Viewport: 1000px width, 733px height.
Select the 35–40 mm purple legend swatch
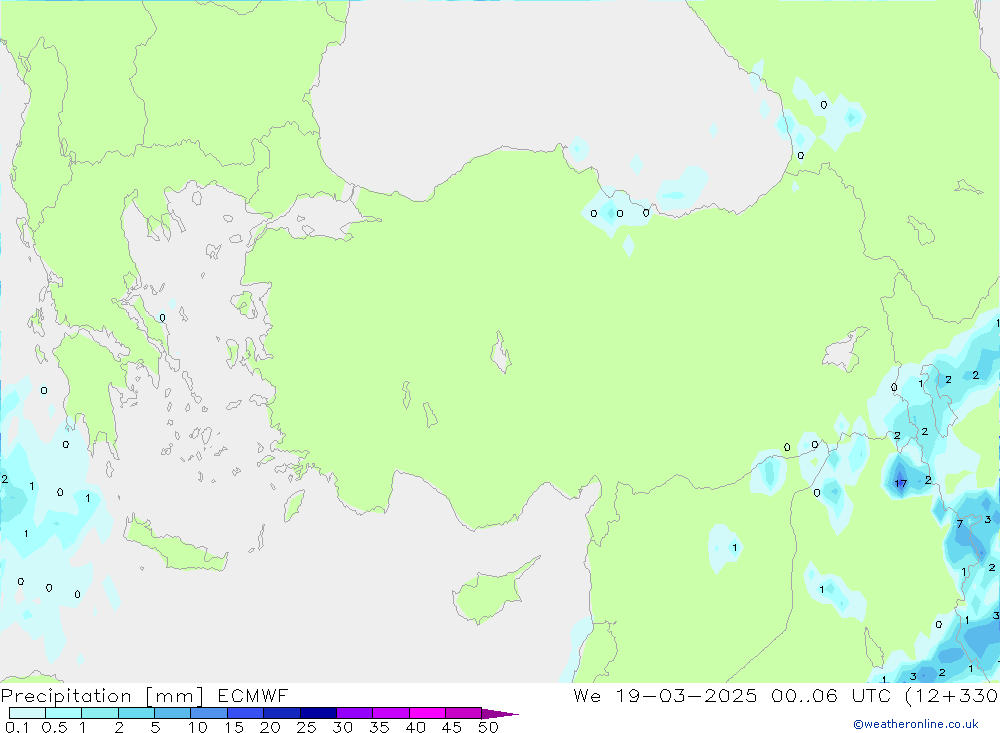click(391, 713)
